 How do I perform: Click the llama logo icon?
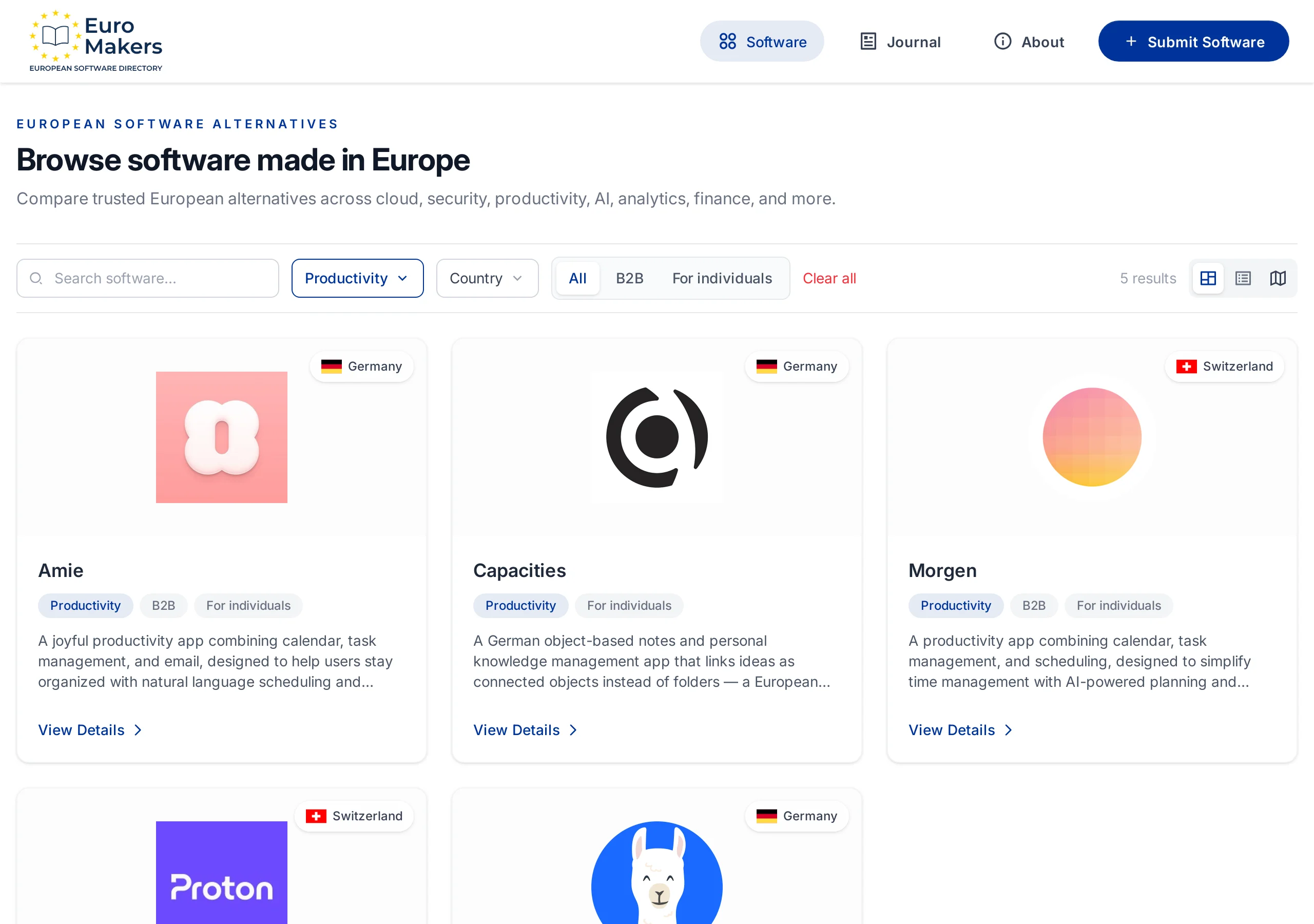pos(657,873)
